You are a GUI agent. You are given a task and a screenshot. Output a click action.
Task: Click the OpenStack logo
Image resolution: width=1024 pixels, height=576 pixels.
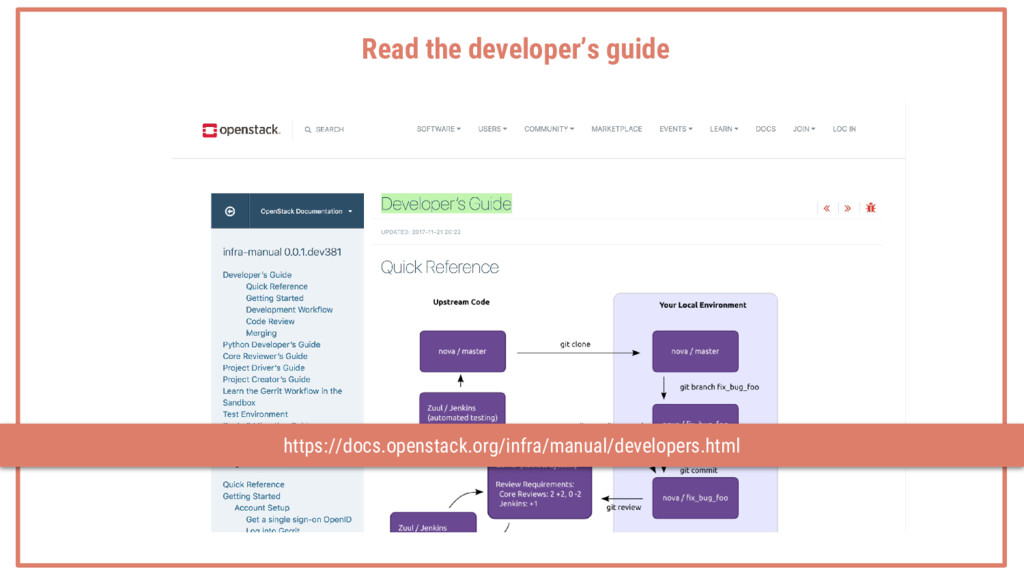click(x=241, y=130)
